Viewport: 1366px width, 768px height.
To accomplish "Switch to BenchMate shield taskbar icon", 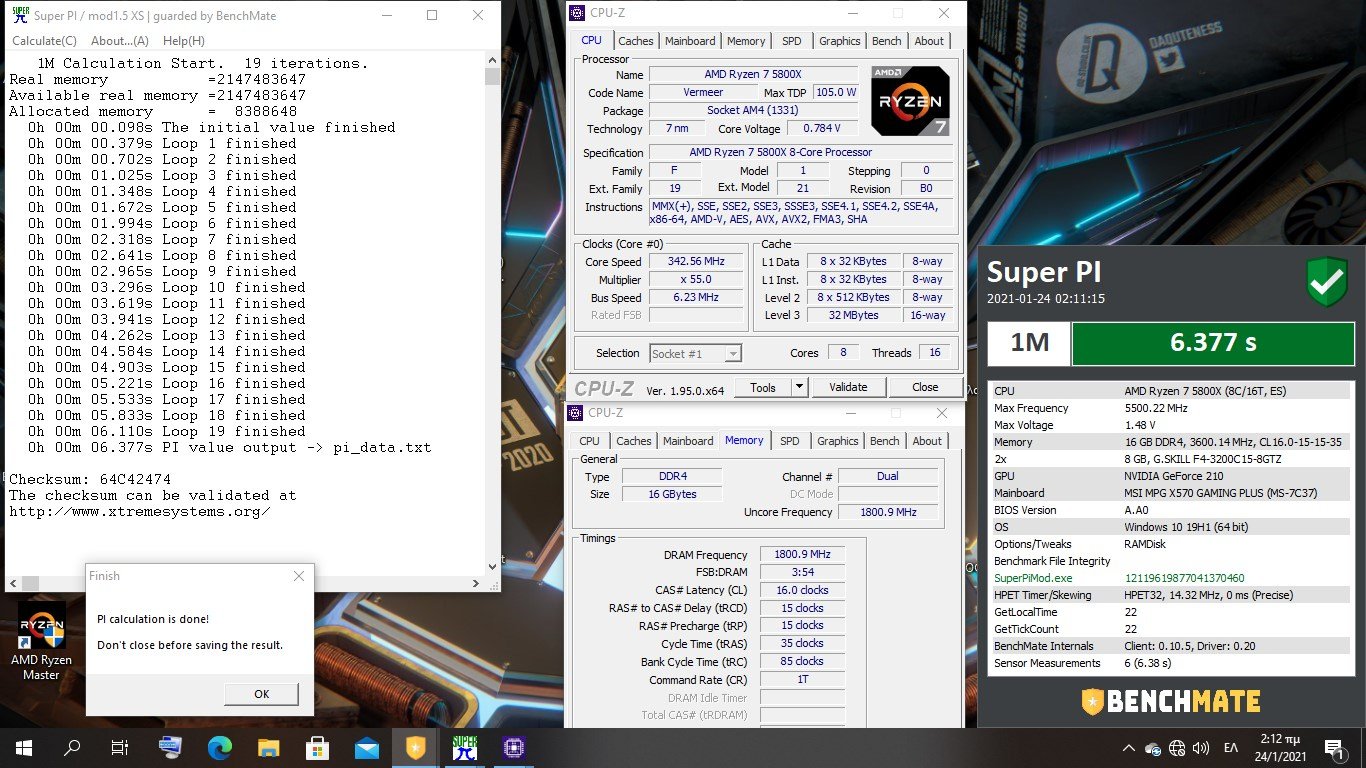I will point(415,747).
